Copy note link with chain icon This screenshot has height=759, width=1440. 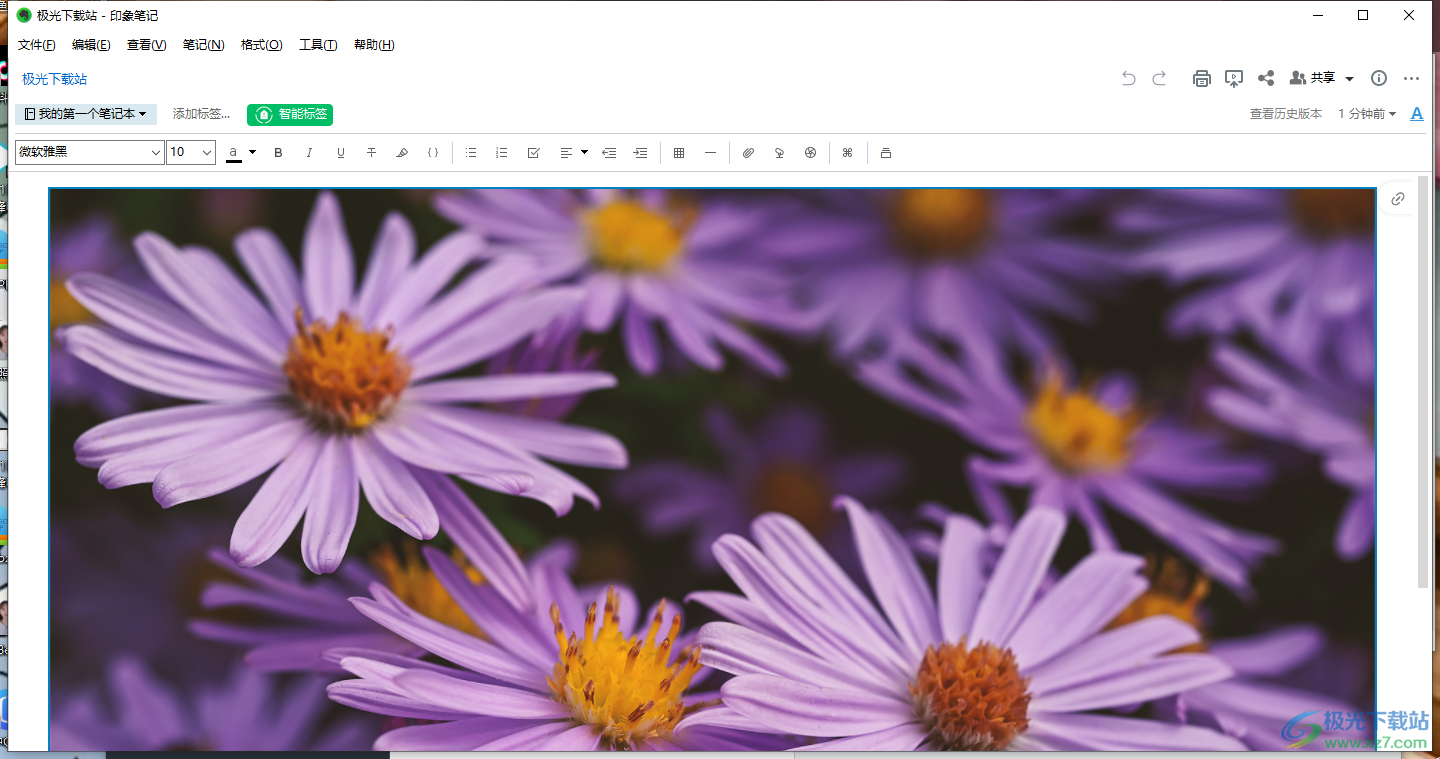pyautogui.click(x=1398, y=199)
